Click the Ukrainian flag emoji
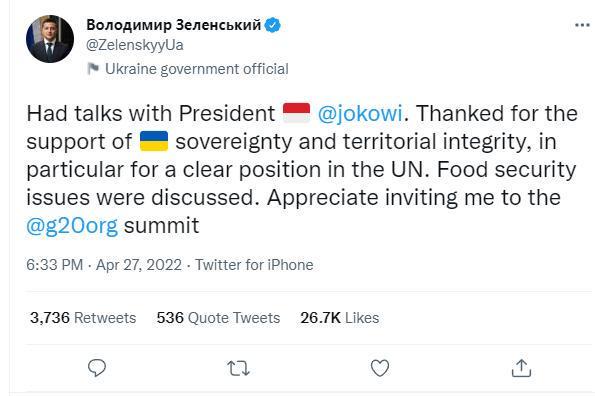This screenshot has height=396, width=595. [x=154, y=141]
